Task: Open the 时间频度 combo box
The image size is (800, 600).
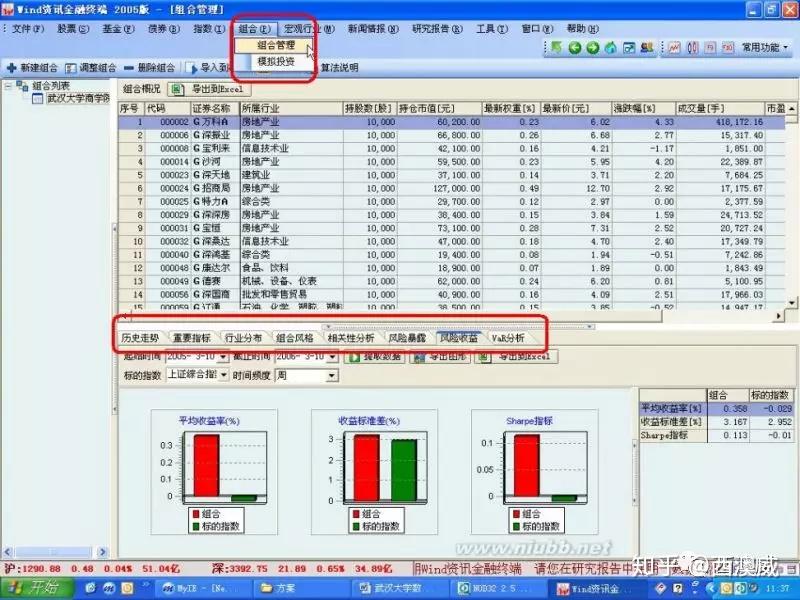Action: point(306,376)
